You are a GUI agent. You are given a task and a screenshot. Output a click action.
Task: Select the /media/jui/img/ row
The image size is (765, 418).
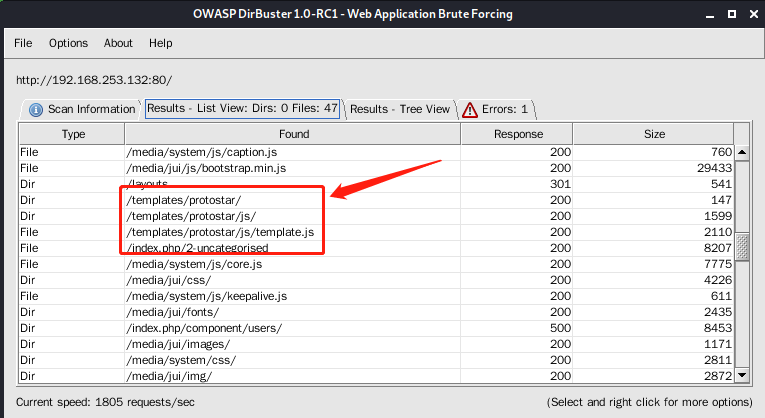pos(377,376)
